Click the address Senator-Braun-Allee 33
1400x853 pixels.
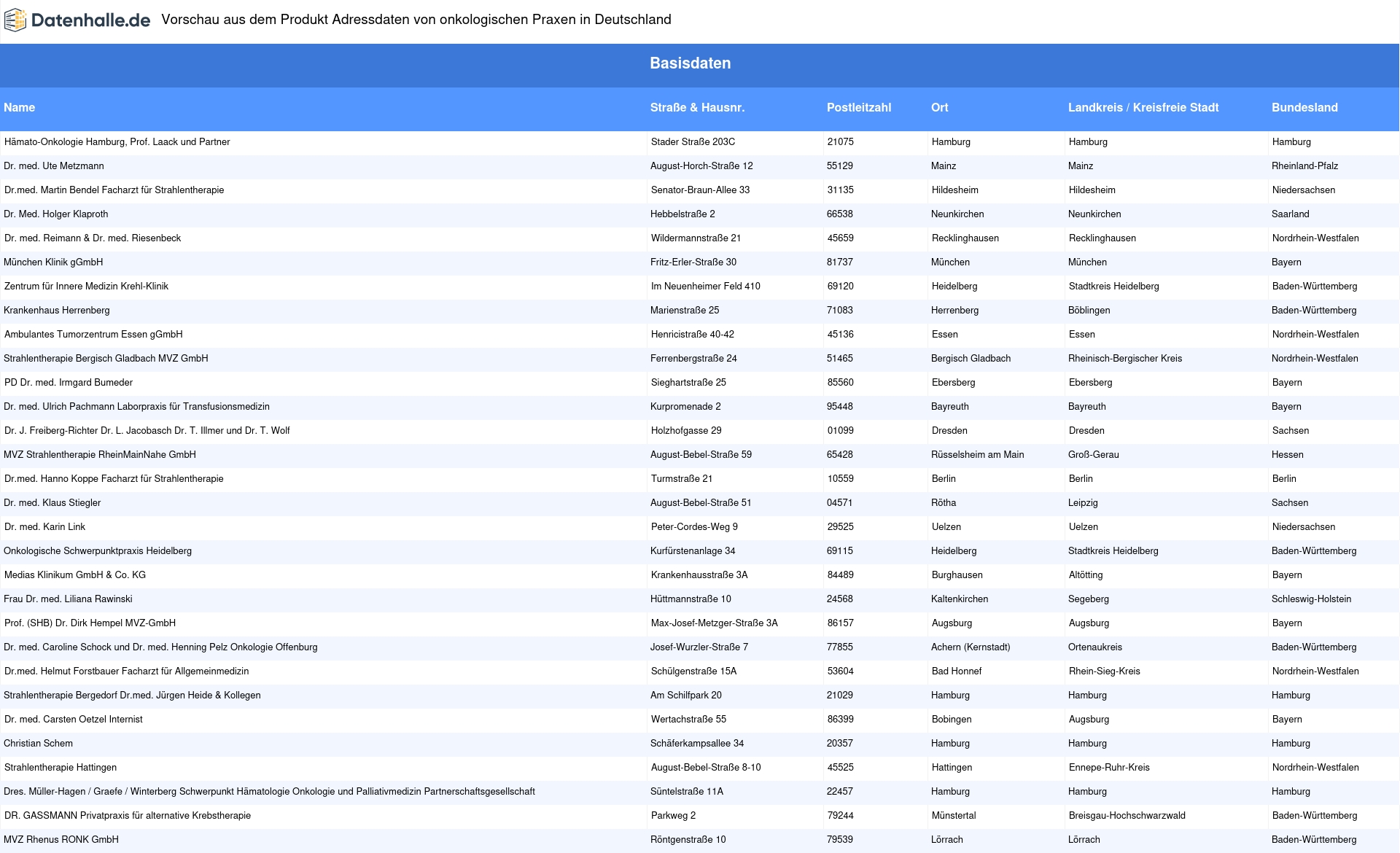[700, 190]
